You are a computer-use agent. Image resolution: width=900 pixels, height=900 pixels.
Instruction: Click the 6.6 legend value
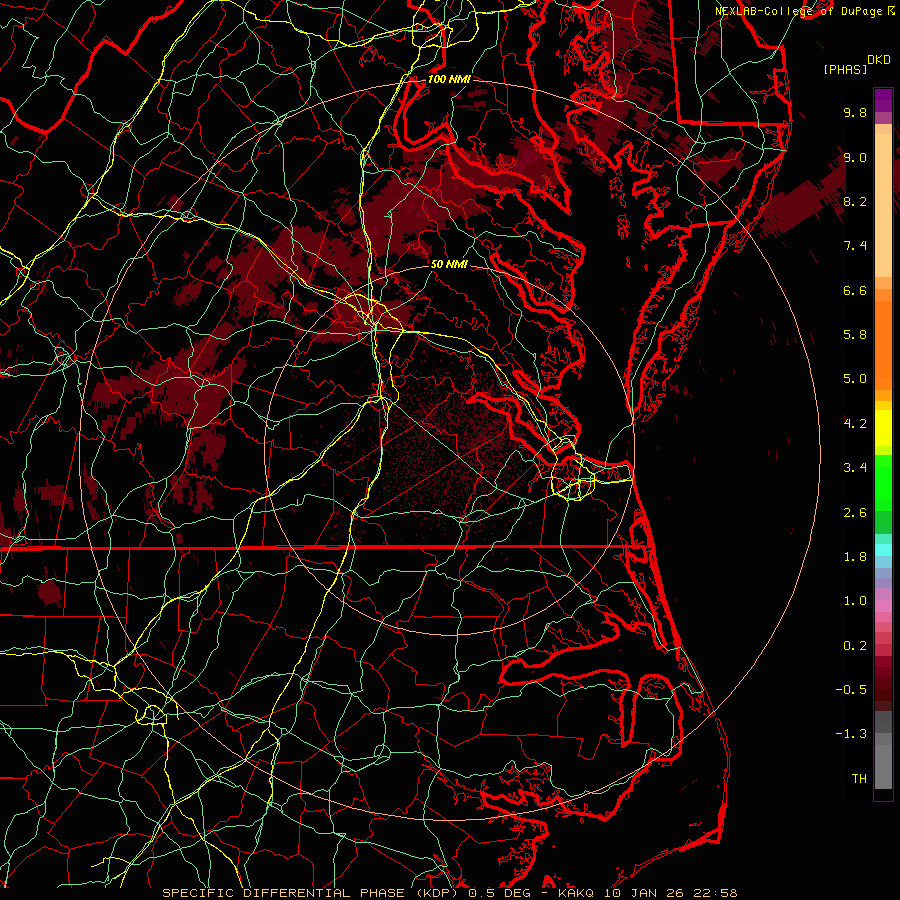855,290
